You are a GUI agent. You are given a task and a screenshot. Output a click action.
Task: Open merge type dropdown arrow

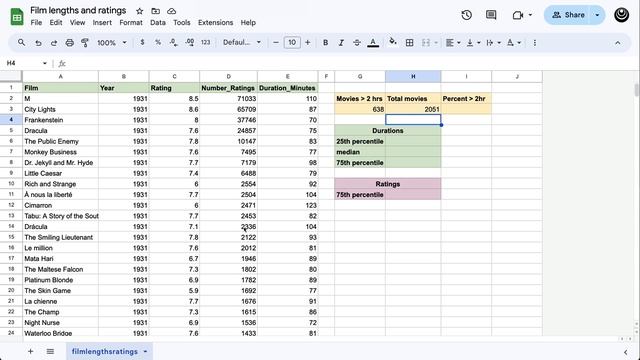coord(436,42)
